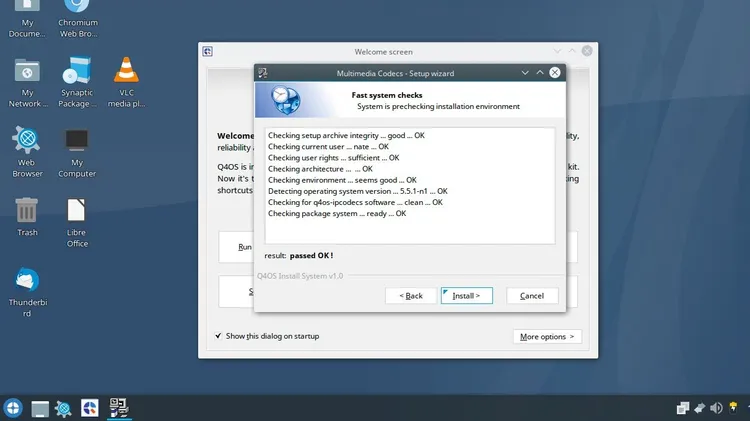Click the Setup wizard title bar icon
The image size is (750, 421).
263,73
